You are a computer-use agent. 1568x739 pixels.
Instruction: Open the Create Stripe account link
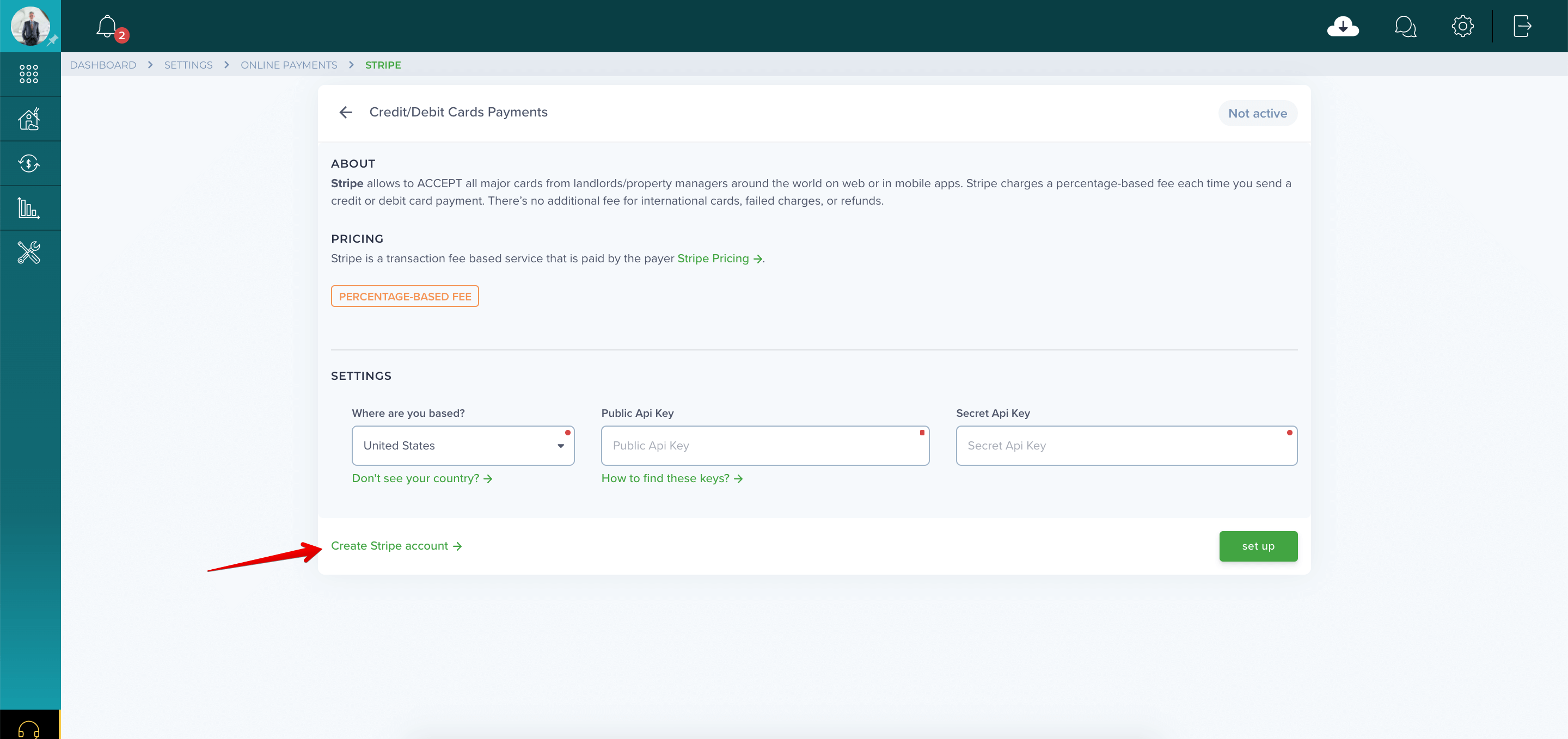pyautogui.click(x=396, y=546)
